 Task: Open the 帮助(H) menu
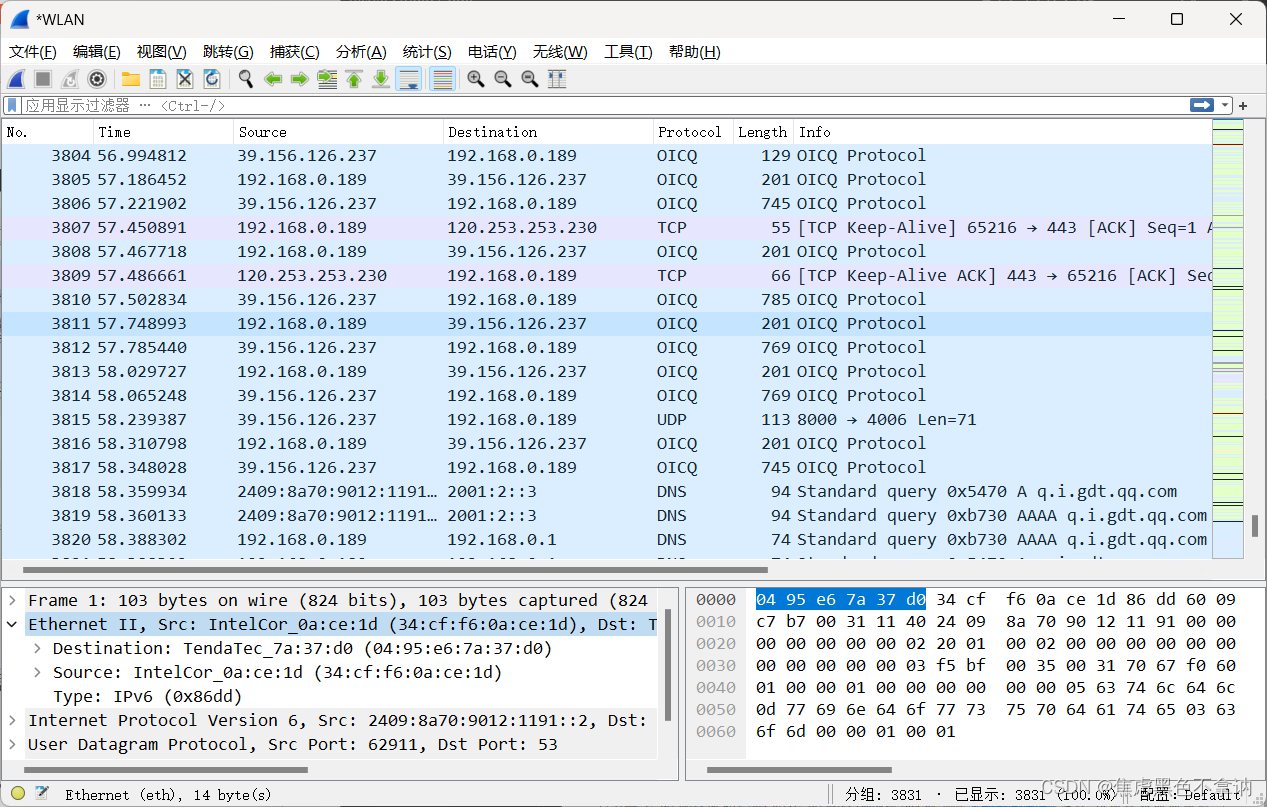[x=694, y=52]
